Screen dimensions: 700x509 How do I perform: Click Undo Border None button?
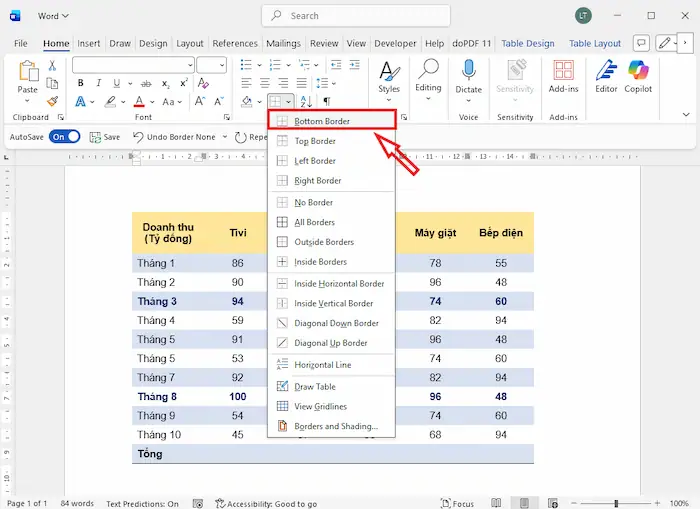(176, 137)
